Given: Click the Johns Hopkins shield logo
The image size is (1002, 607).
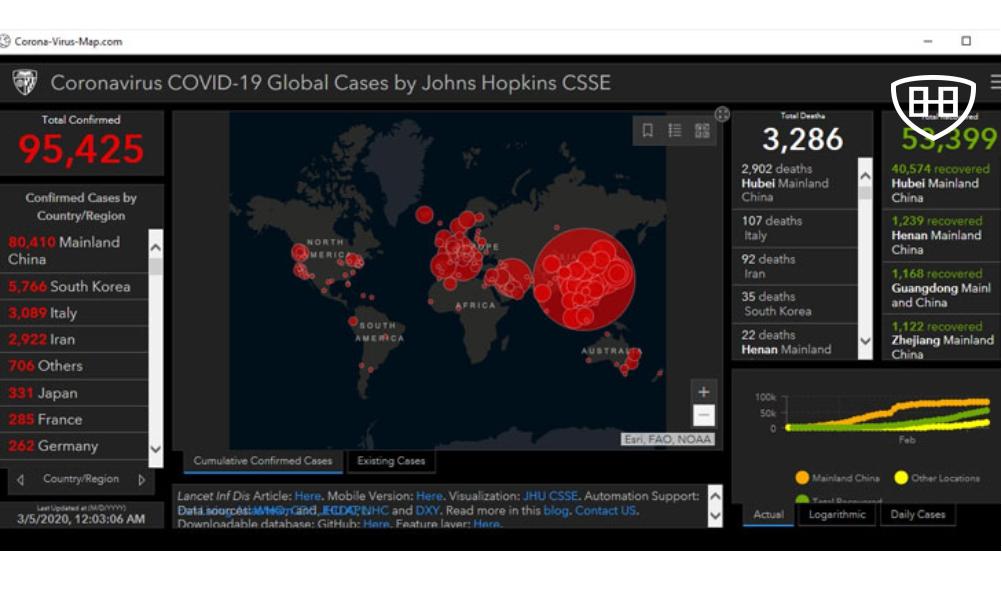Looking at the screenshot, I should (24, 82).
